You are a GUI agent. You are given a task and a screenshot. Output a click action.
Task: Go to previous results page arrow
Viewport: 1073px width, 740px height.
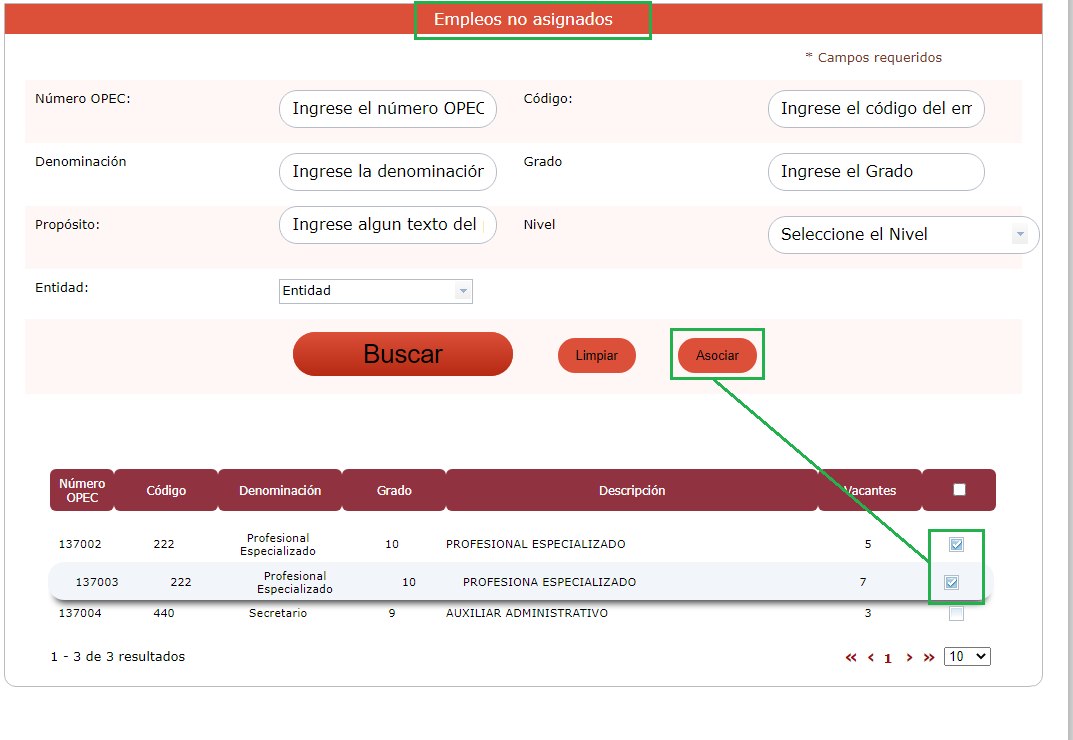tap(871, 658)
